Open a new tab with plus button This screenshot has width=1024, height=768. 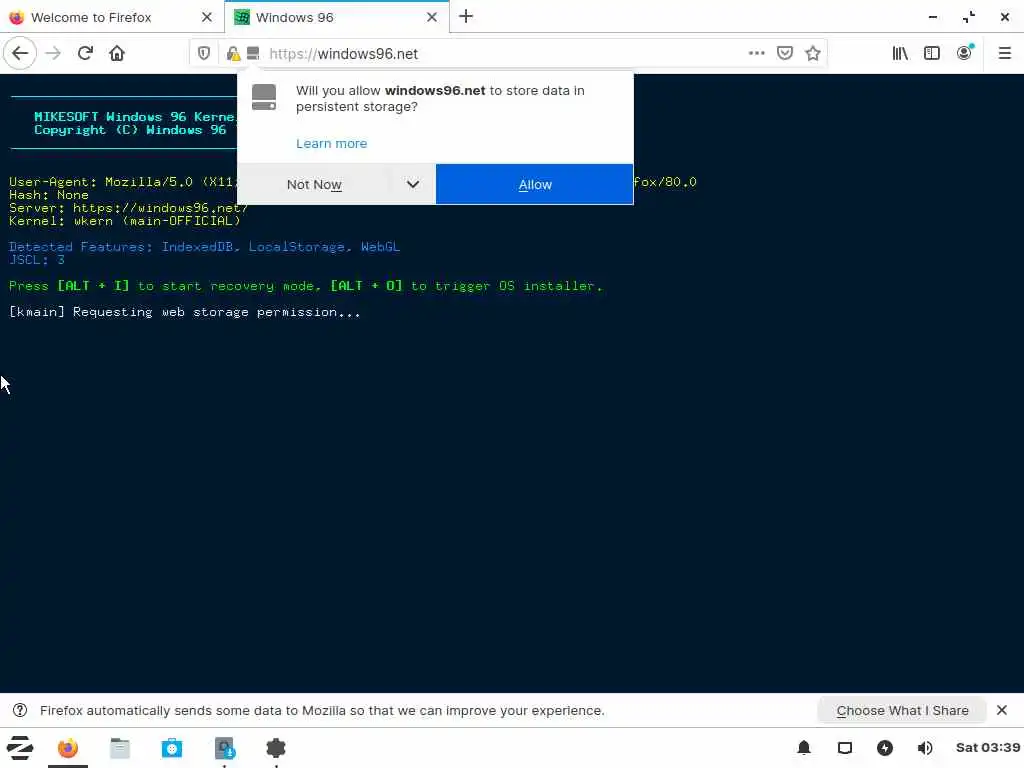[466, 17]
